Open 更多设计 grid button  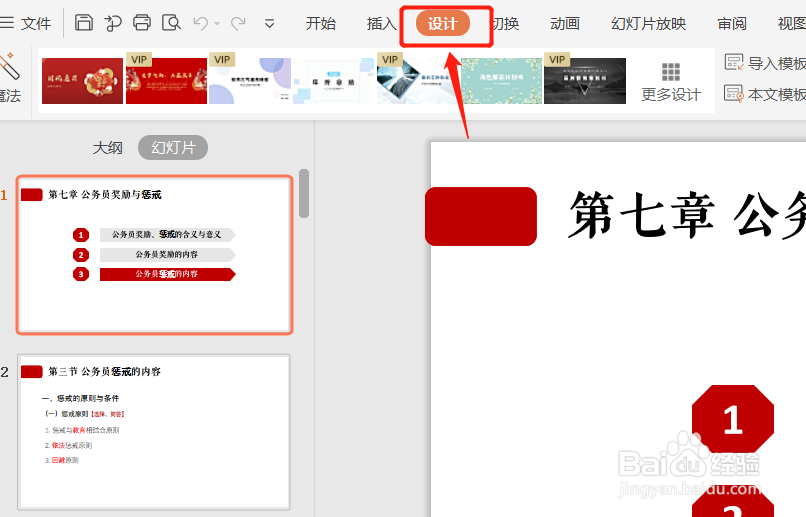coord(671,82)
